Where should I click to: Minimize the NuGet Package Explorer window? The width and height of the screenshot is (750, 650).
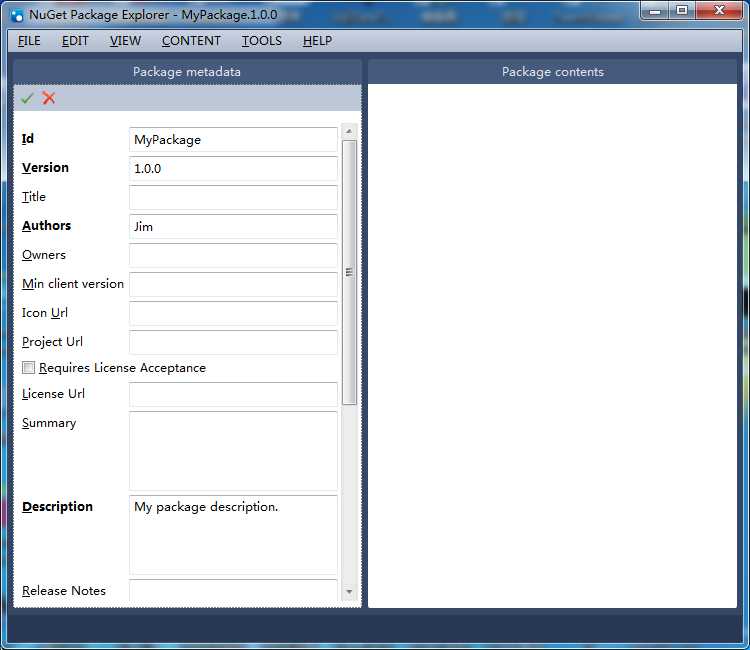655,11
